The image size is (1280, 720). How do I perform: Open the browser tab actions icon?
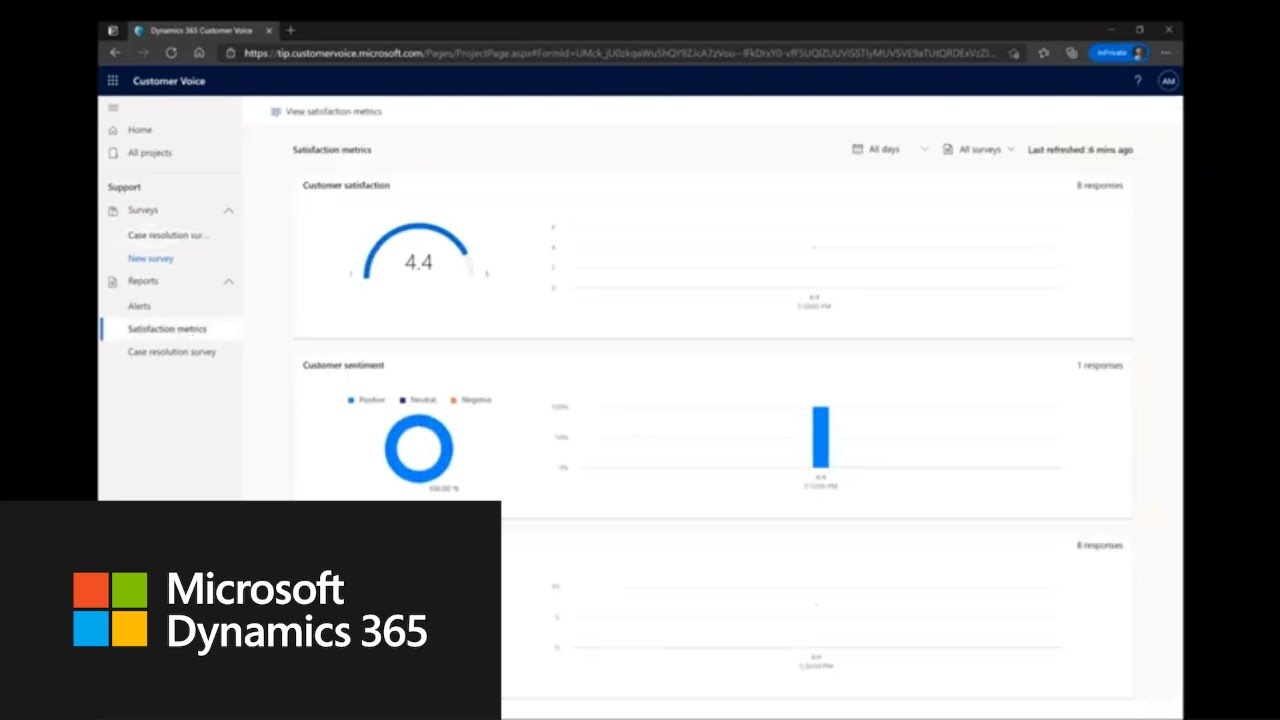pyautogui.click(x=112, y=31)
